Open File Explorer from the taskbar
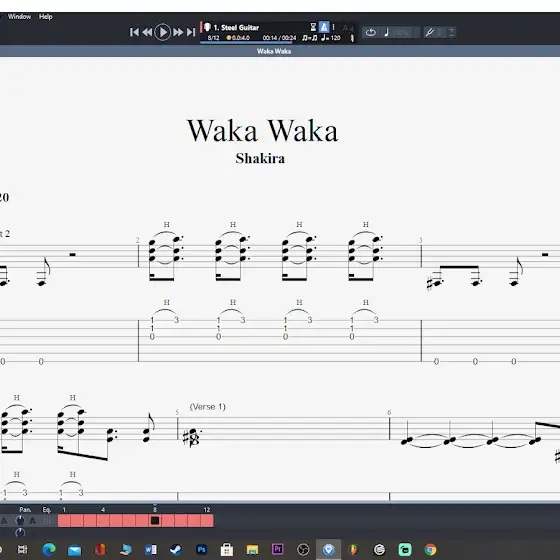The height and width of the screenshot is (560, 560). click(x=252, y=550)
